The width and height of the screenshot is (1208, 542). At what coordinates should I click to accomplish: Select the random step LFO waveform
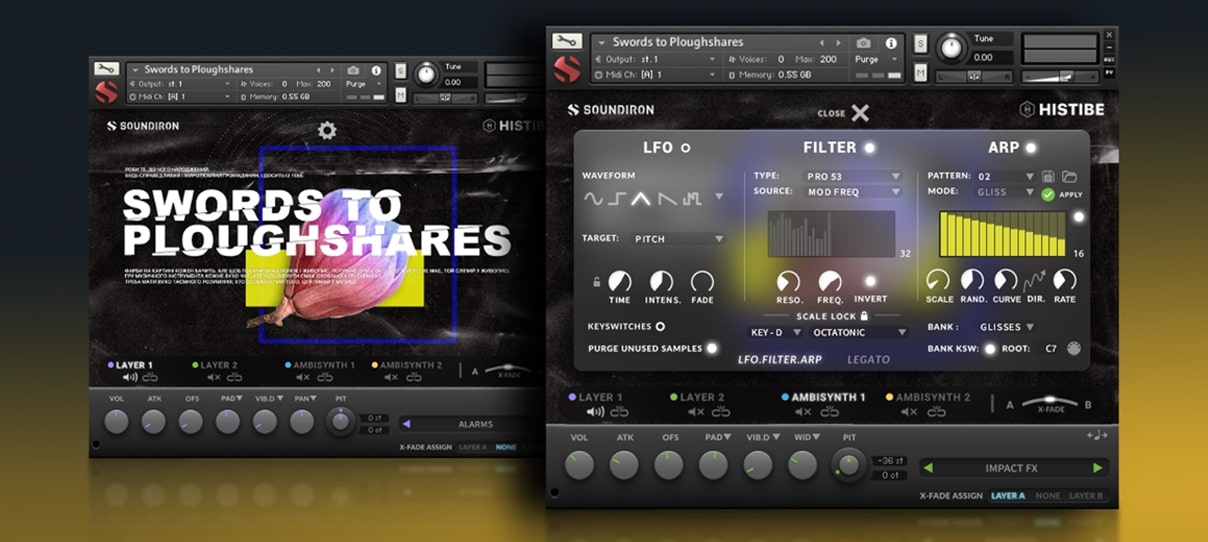[x=693, y=198]
